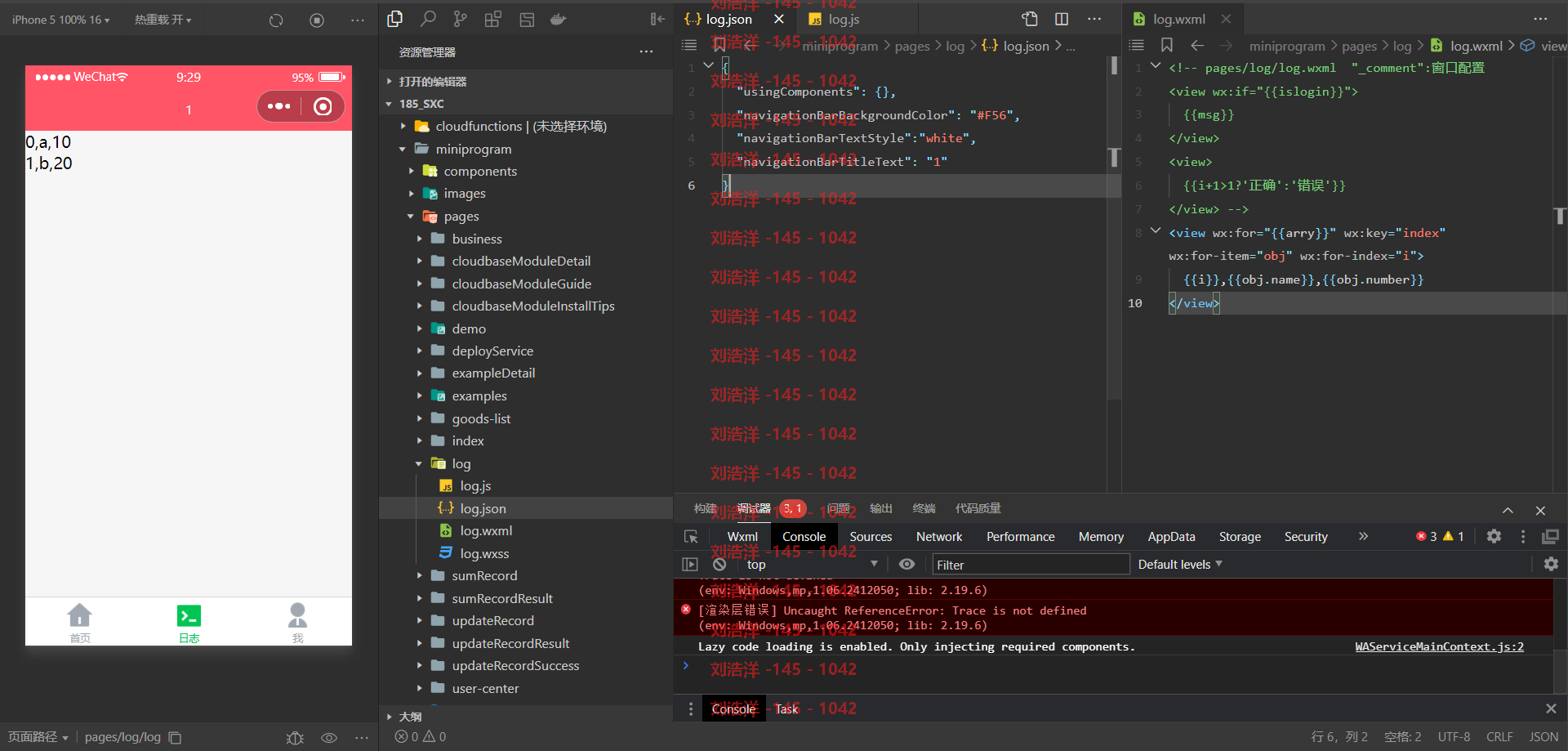Collapse the log folder

click(419, 463)
